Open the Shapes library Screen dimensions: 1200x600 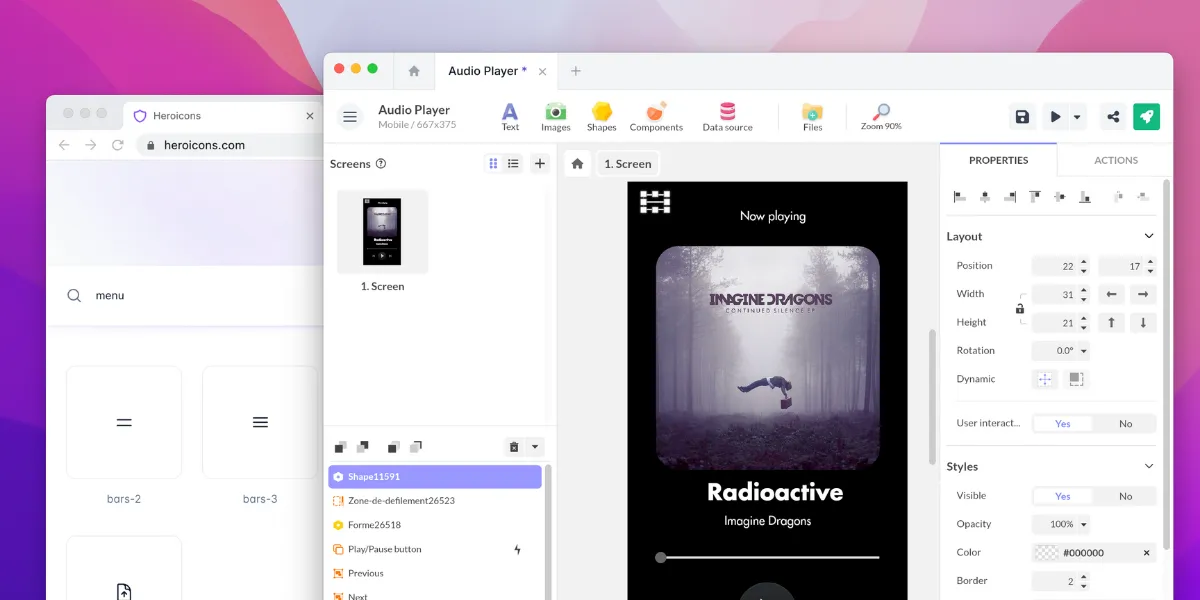pos(601,117)
